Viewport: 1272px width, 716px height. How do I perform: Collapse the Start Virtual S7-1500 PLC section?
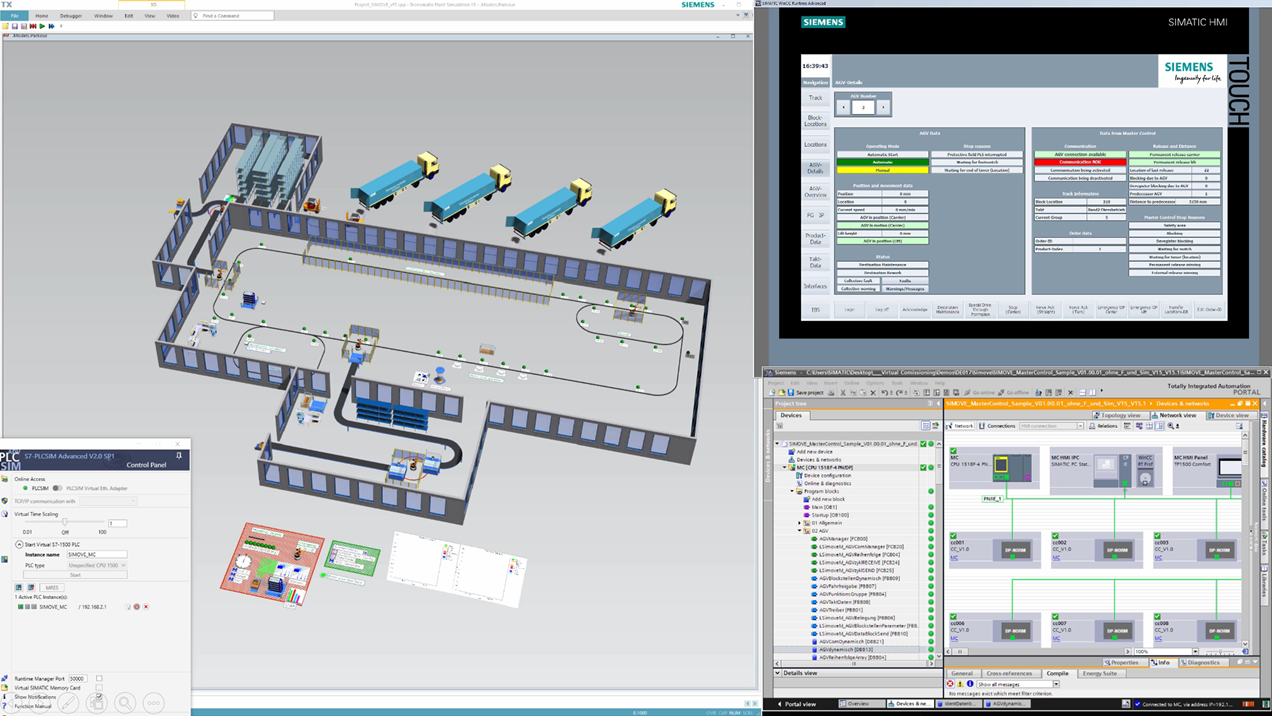click(19, 544)
